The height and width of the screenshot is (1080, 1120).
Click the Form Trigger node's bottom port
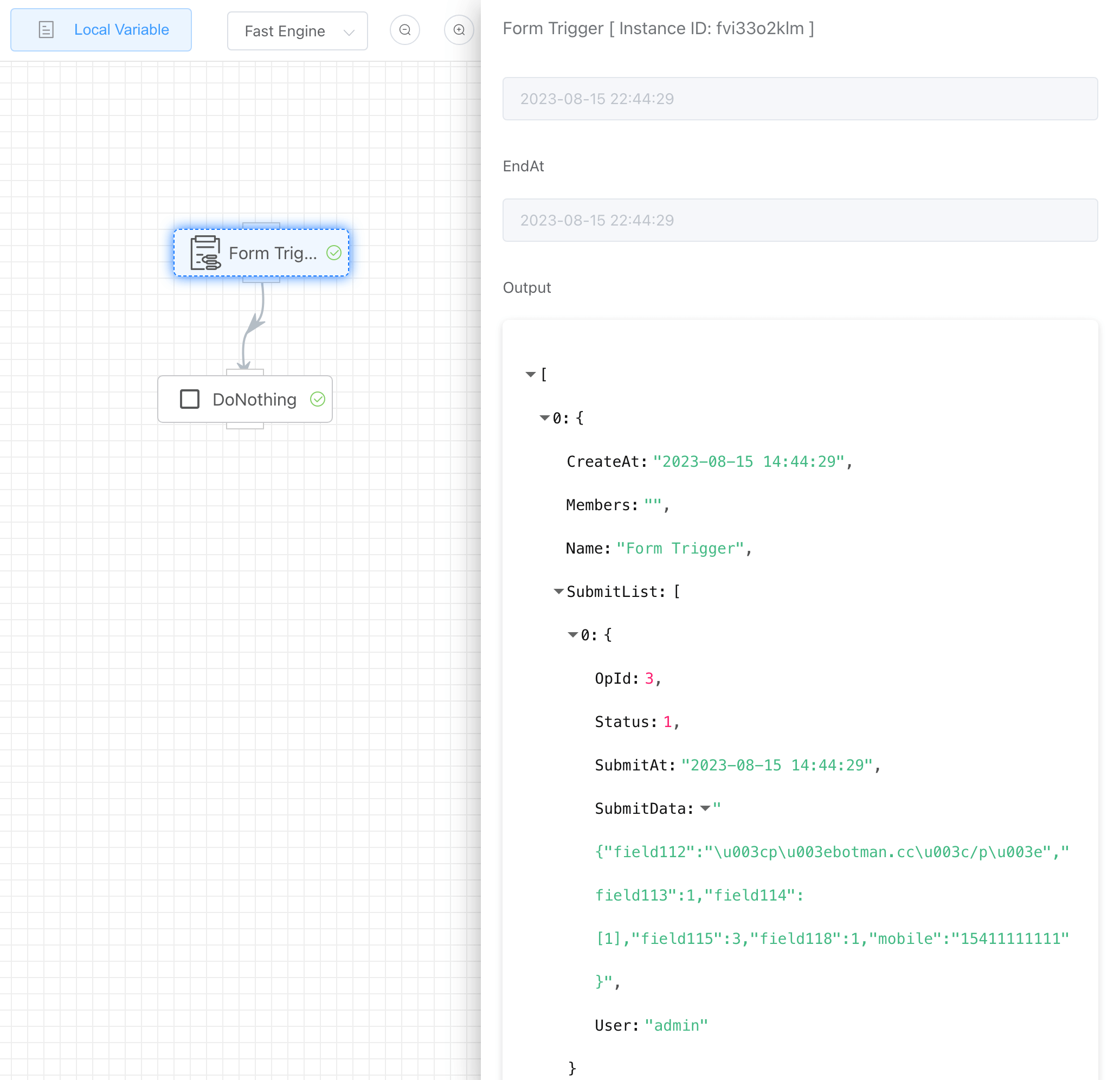[x=261, y=279]
